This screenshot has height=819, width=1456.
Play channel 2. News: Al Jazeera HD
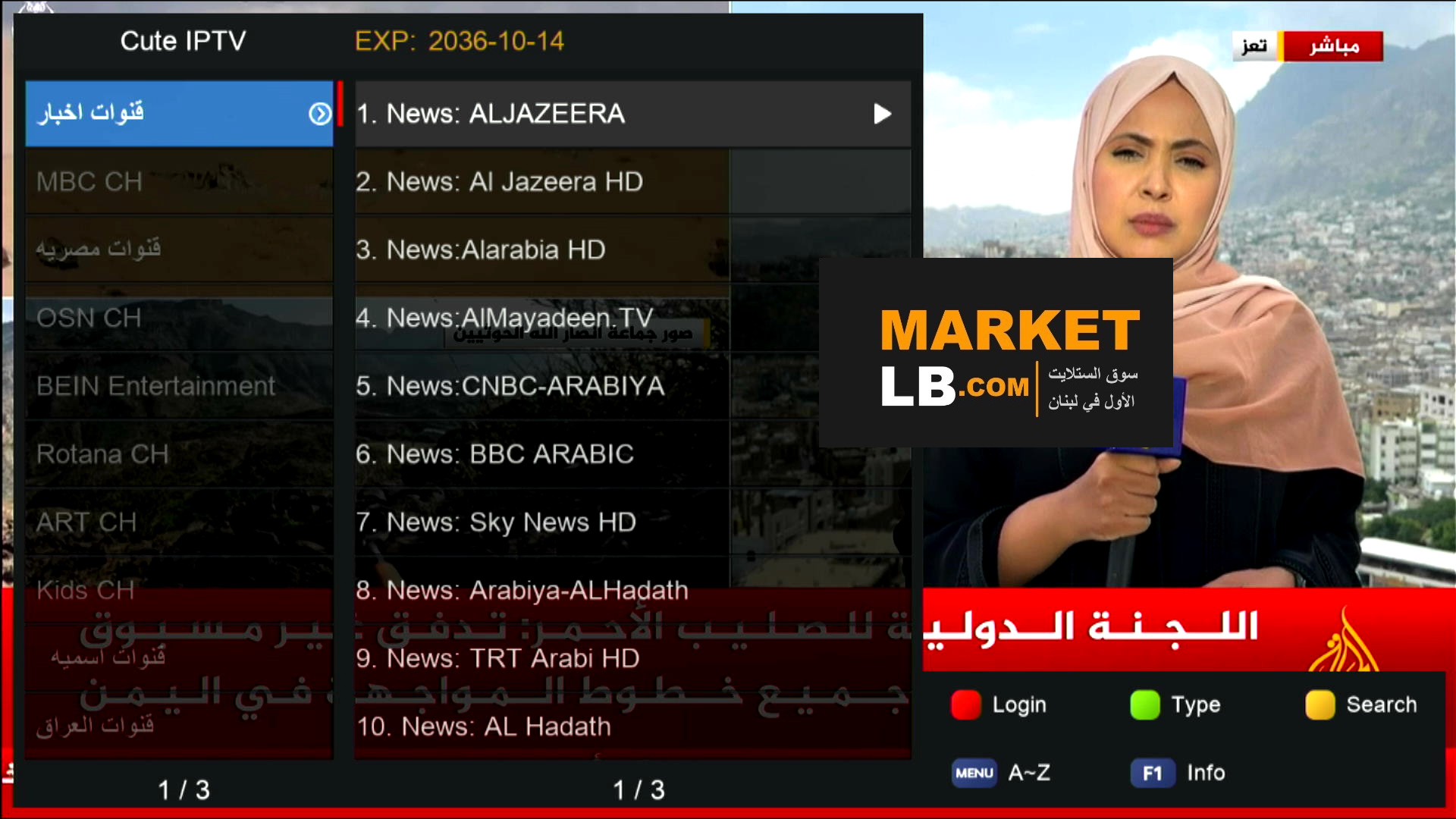point(633,182)
